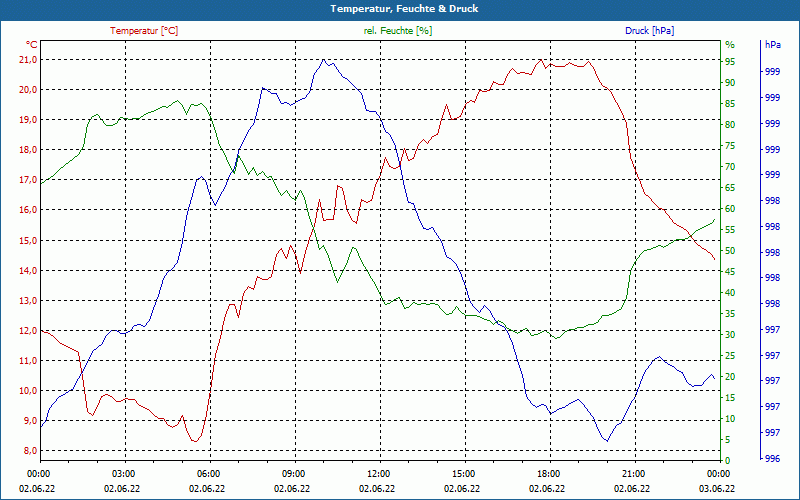The height and width of the screenshot is (500, 800).
Task: Select the green "rel. Feuchte [%]" legend label
Action: (x=398, y=31)
